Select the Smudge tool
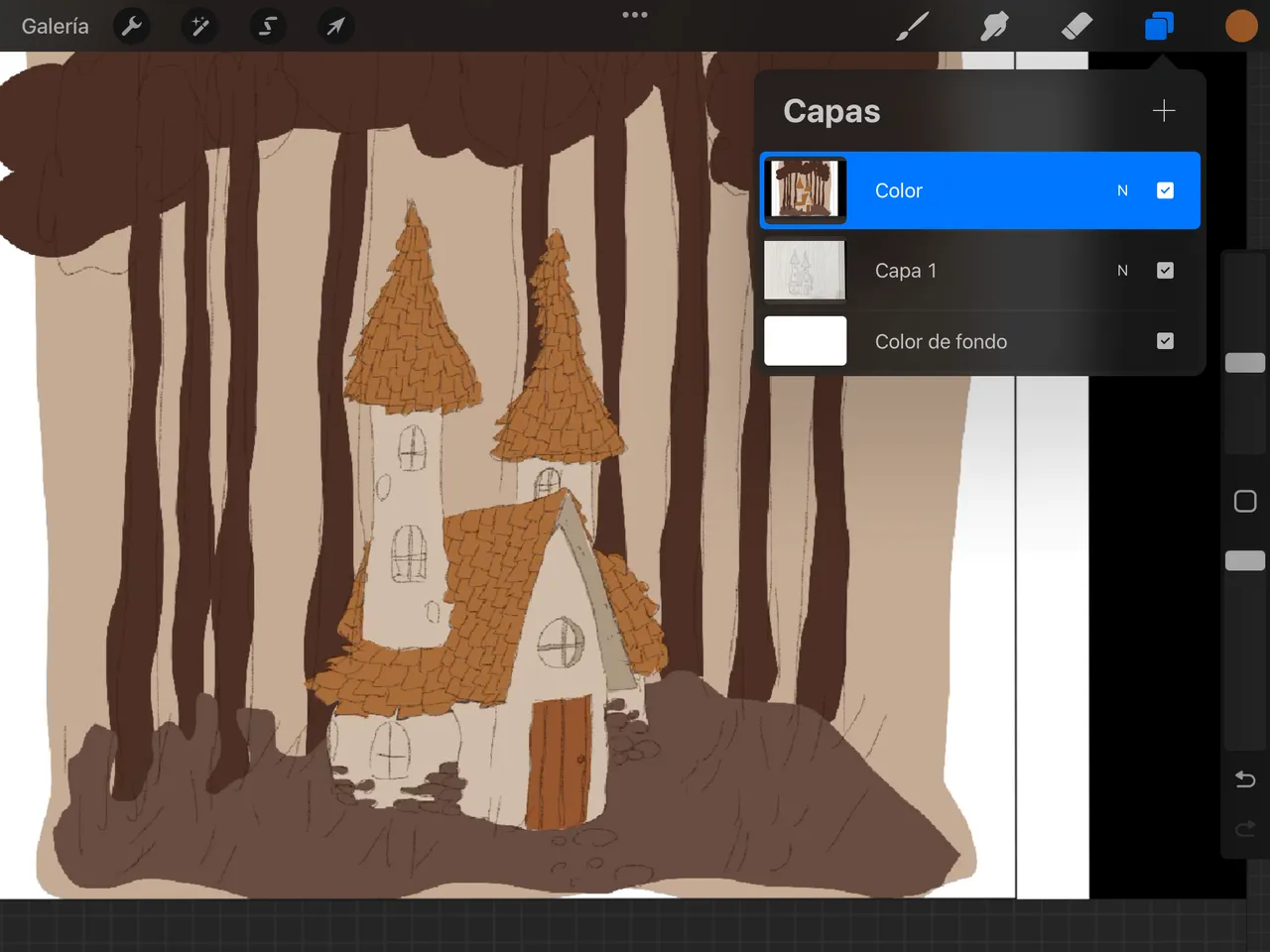This screenshot has width=1270, height=952. (x=994, y=26)
